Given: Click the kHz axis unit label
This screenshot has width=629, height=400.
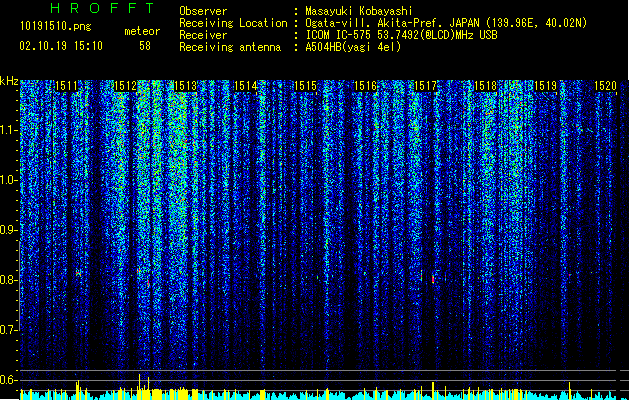Looking at the screenshot, I should tap(9, 81).
